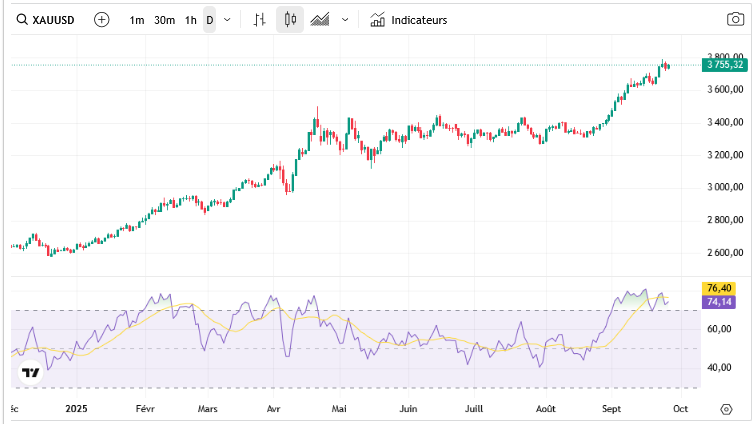Choose the 1h timeframe

(190, 20)
